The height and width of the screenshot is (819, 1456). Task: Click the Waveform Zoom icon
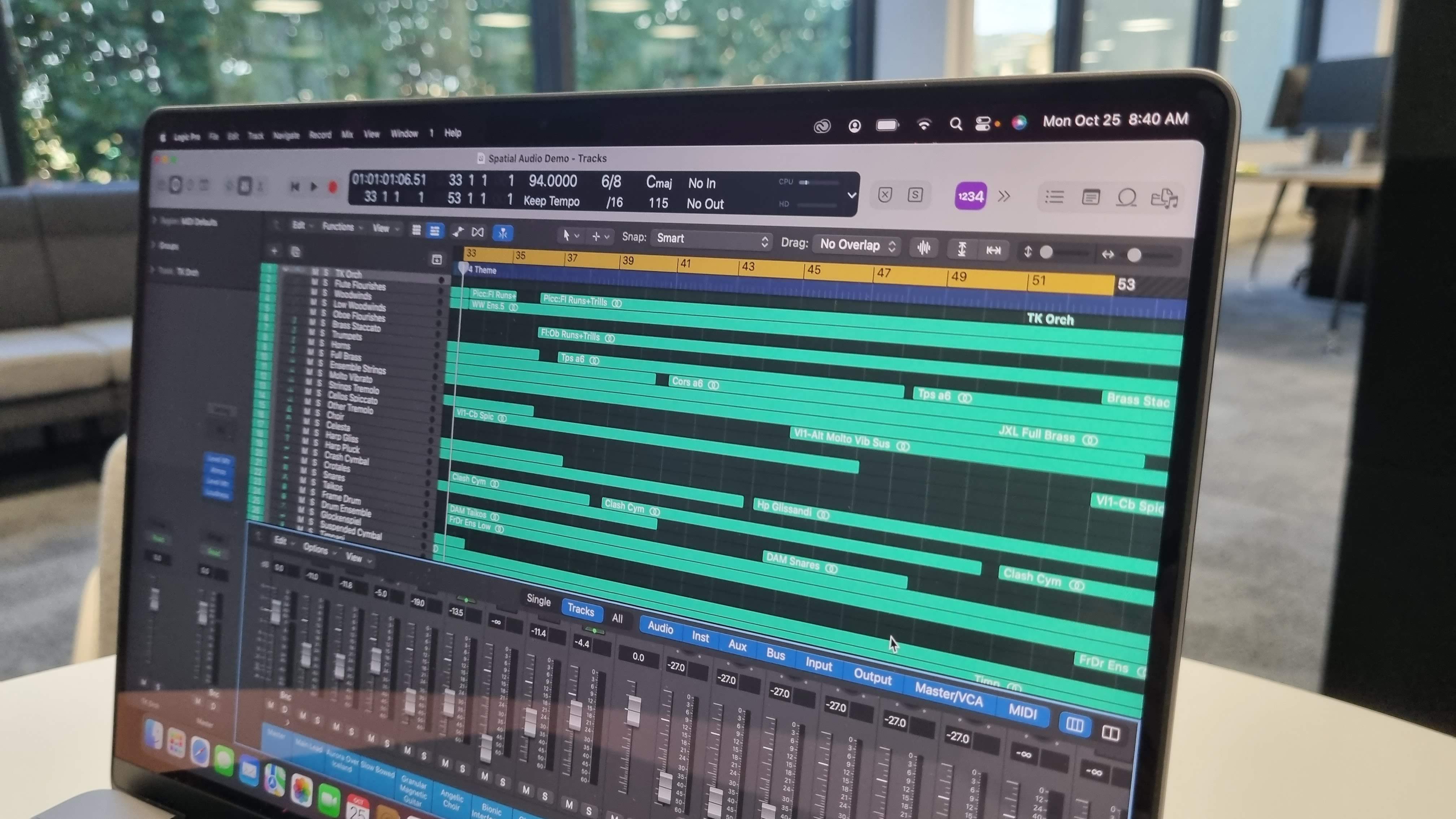tap(923, 247)
